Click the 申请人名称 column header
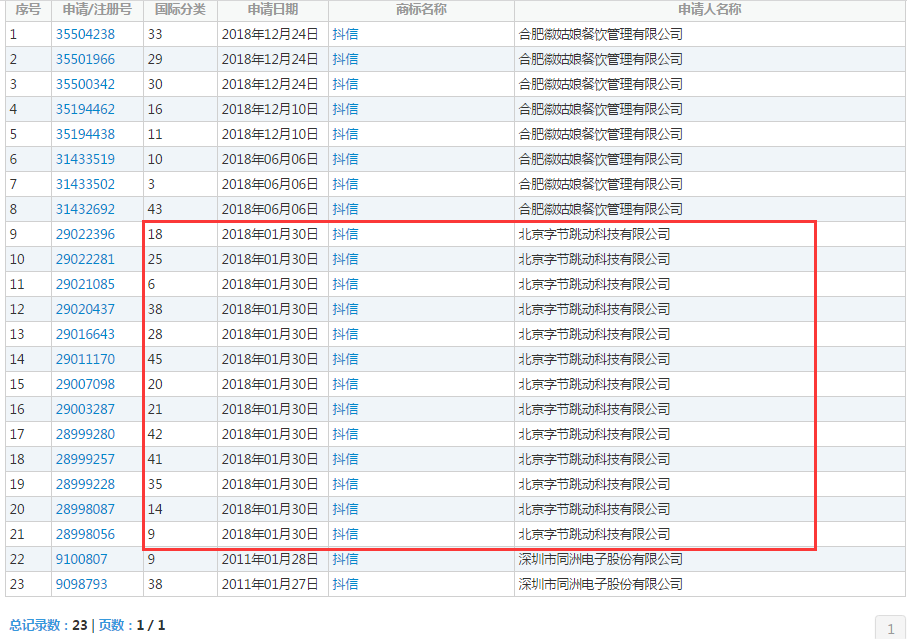Image resolution: width=907 pixels, height=639 pixels. tap(710, 10)
